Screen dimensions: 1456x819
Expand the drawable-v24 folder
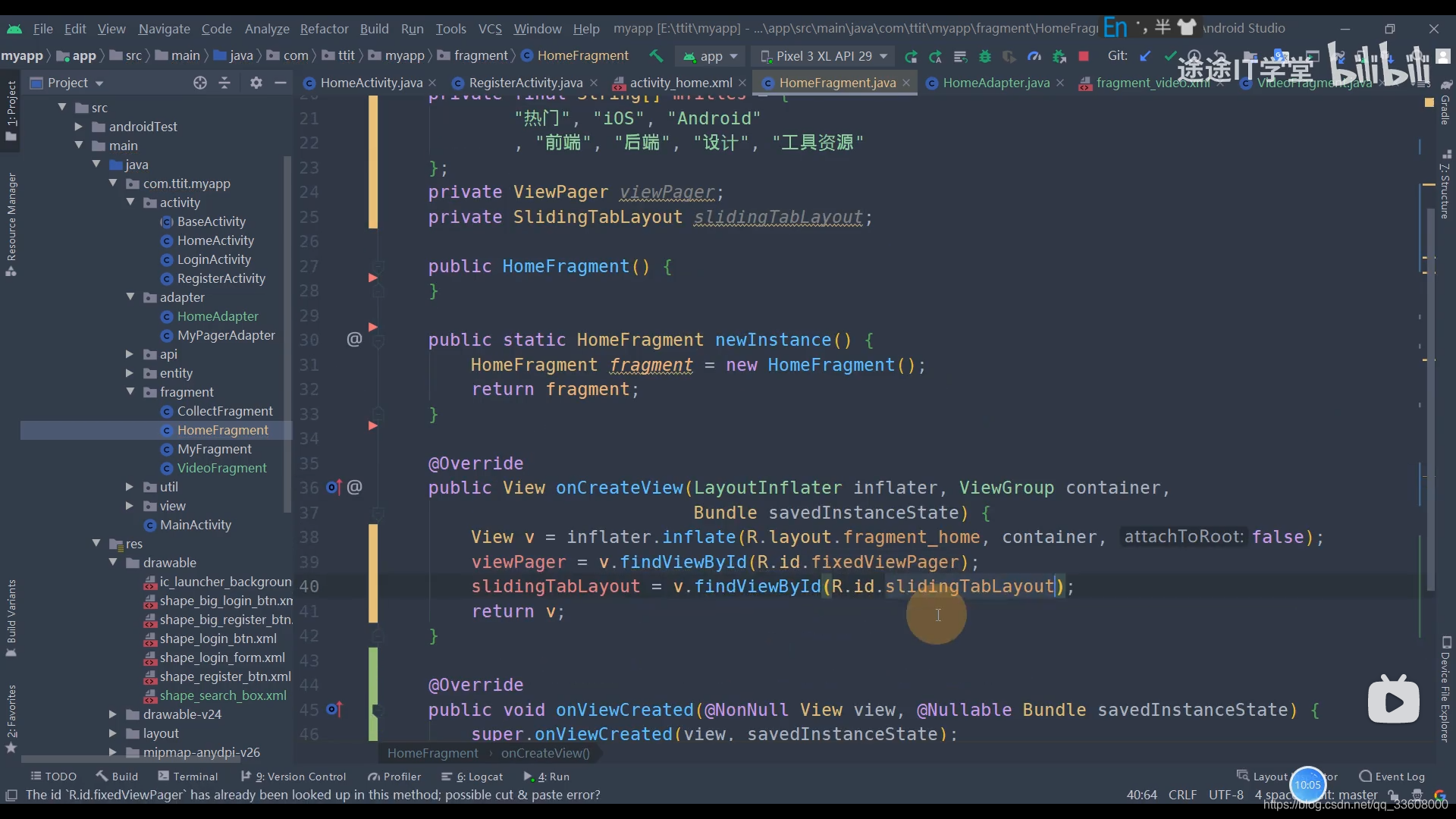coord(113,714)
